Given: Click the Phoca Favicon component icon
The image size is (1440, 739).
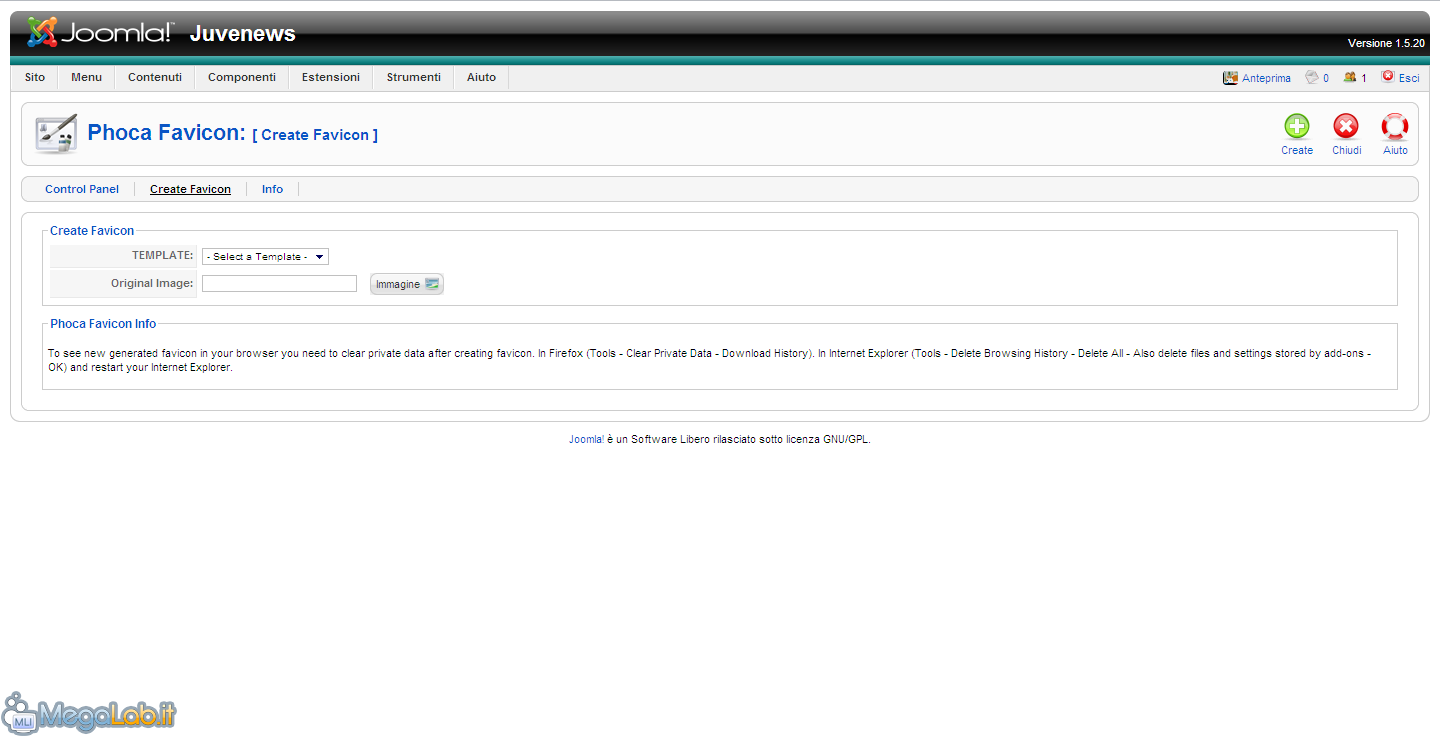Looking at the screenshot, I should 56,134.
